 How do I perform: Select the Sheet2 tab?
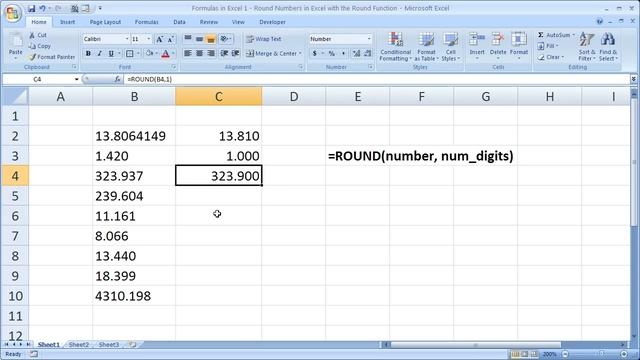(79, 345)
